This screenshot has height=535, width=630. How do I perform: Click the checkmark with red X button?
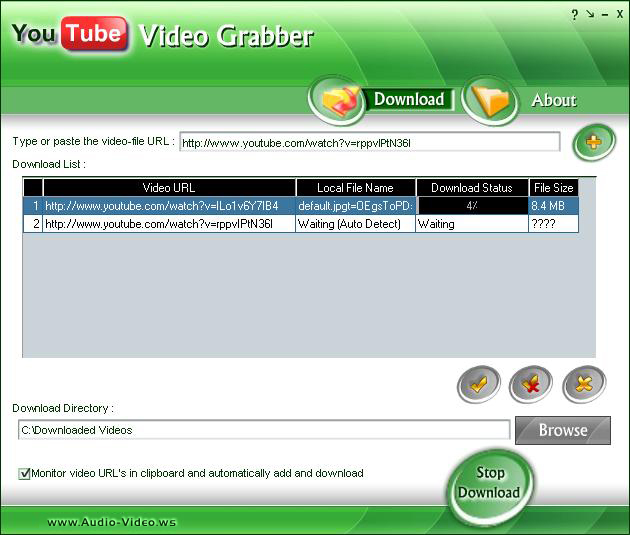531,384
